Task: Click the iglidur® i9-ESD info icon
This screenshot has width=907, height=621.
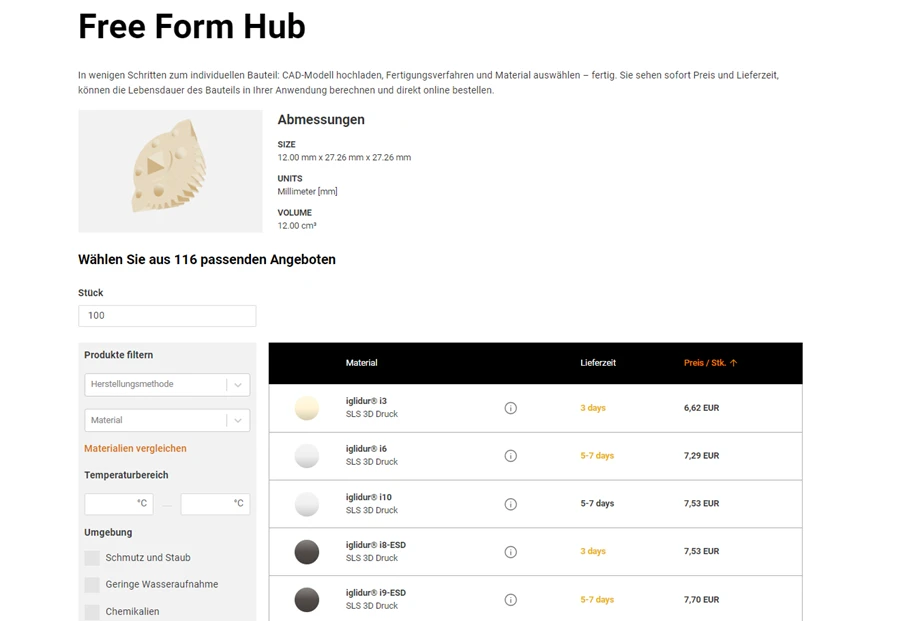Action: [510, 600]
